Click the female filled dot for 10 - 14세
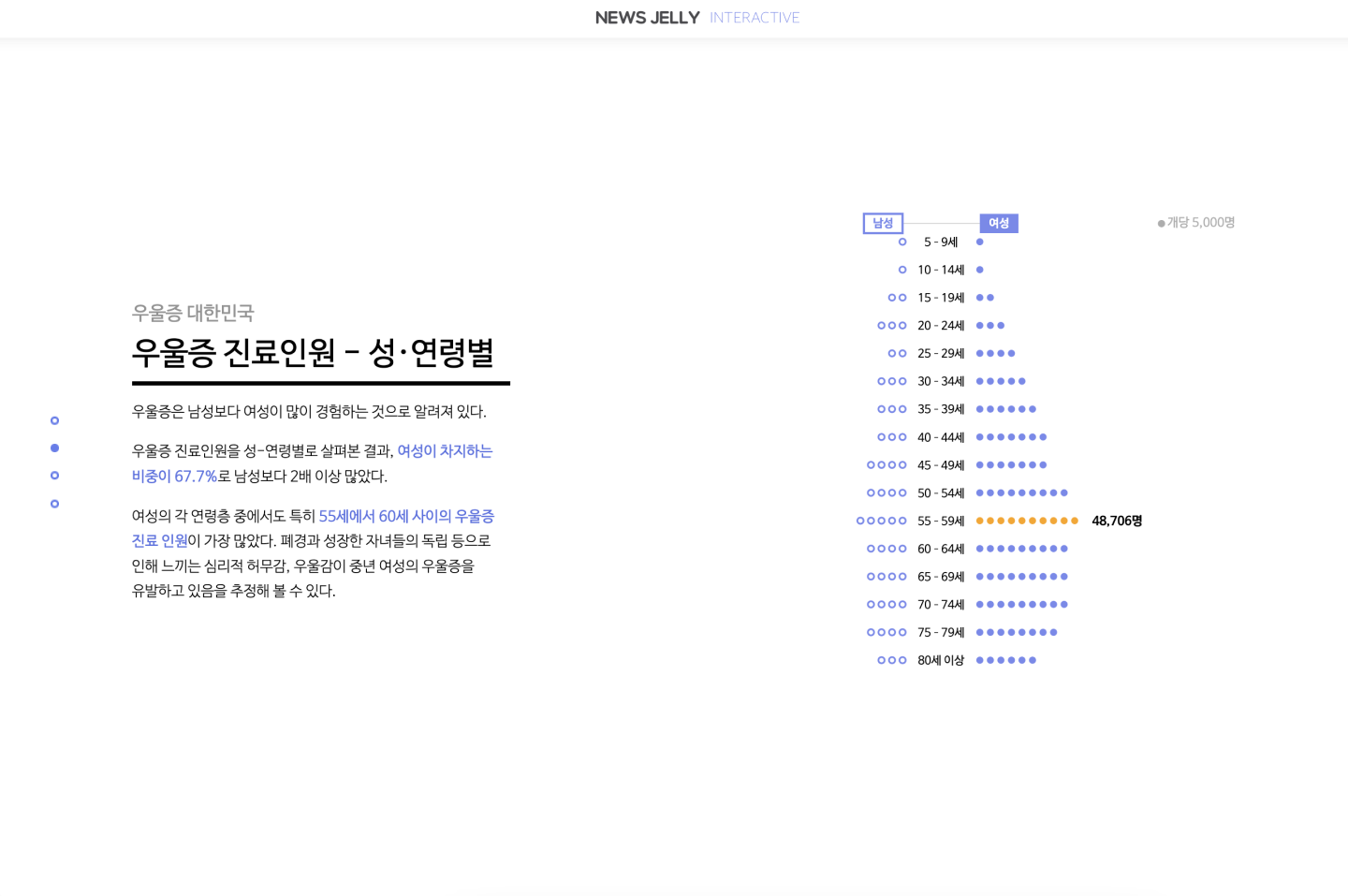This screenshot has width=1348, height=896. (980, 270)
